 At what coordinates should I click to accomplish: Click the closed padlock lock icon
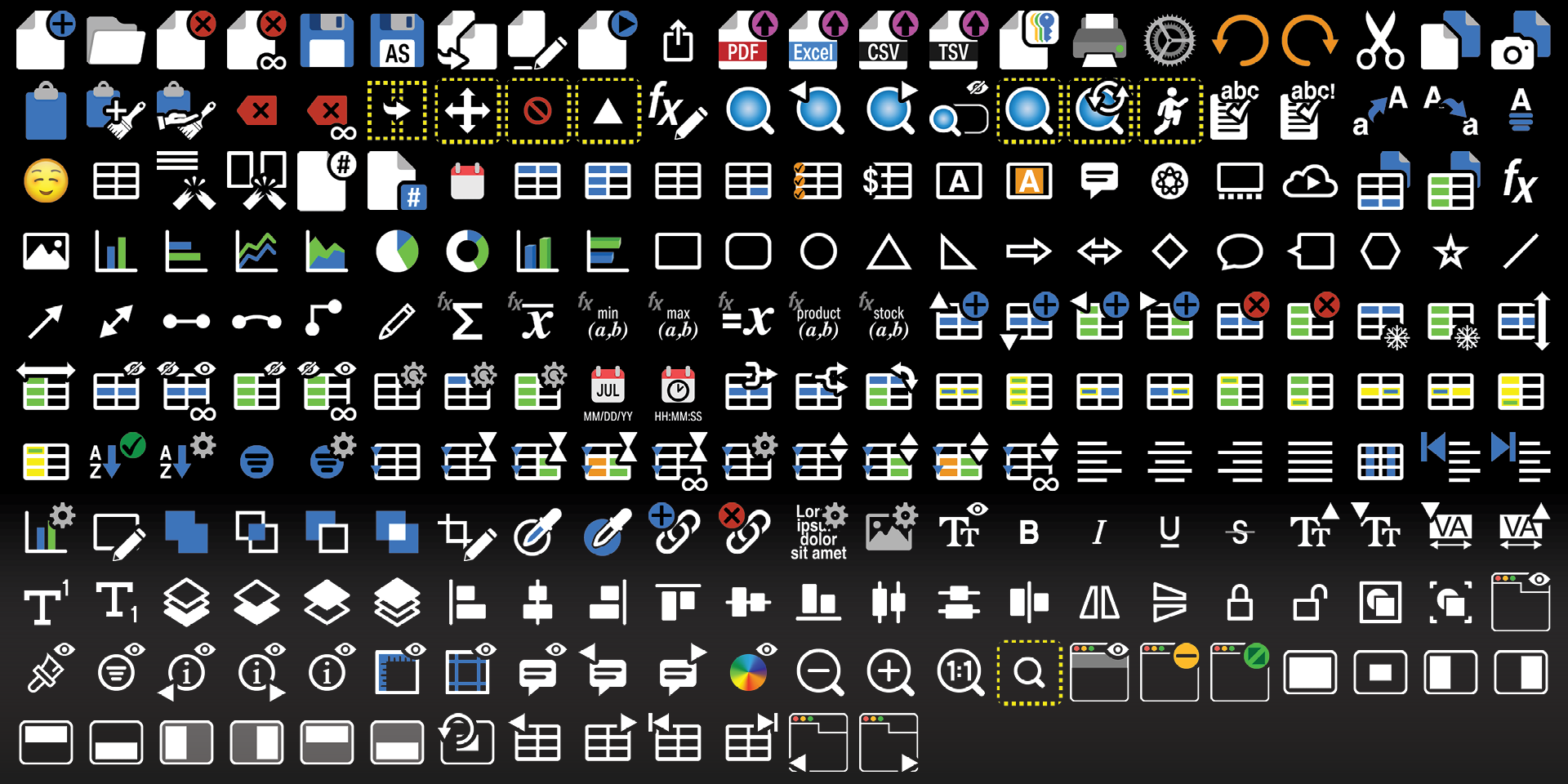[x=1240, y=603]
